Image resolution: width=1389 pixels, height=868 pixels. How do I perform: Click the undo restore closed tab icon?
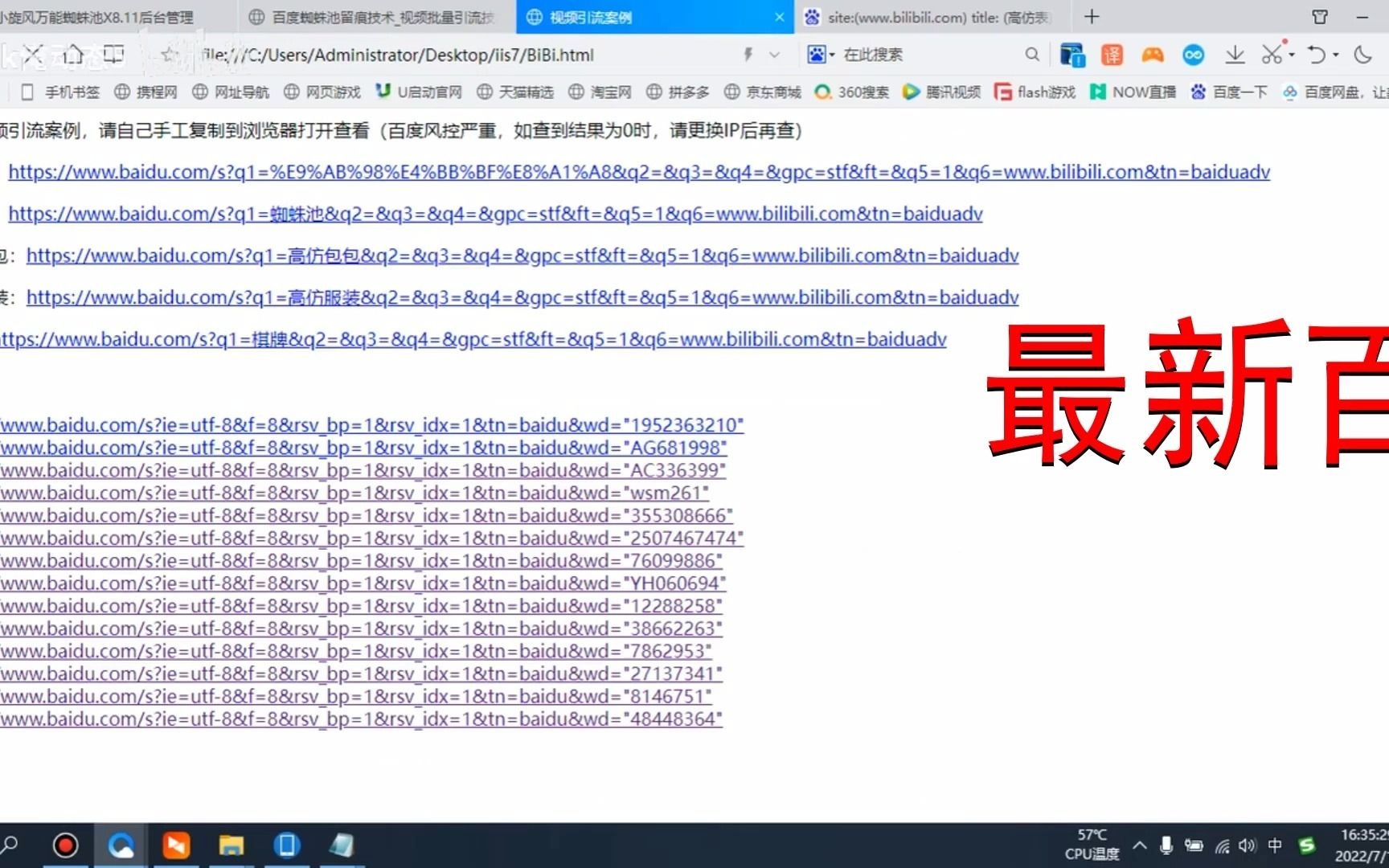[x=1317, y=55]
